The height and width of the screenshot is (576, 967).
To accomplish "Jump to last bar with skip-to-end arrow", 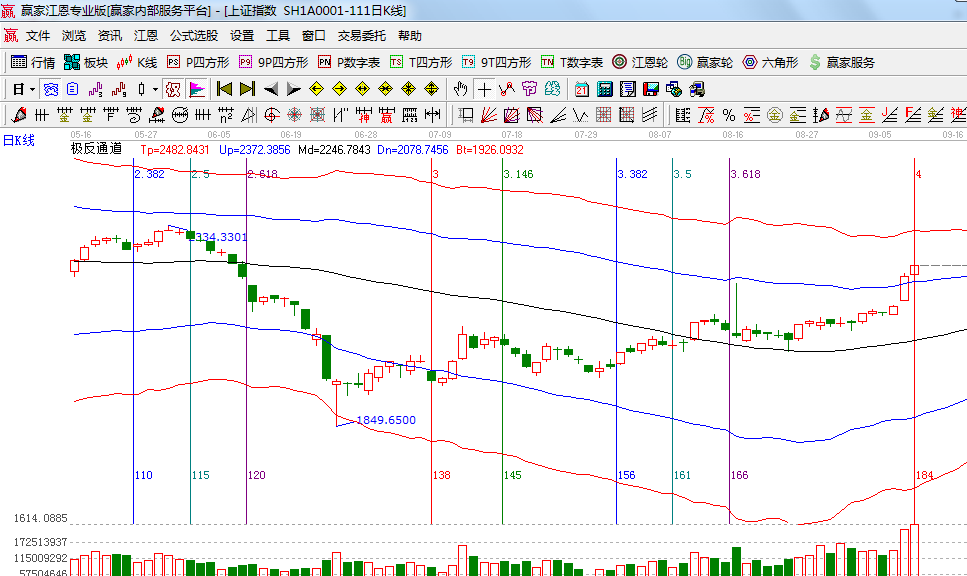I will click(x=247, y=89).
